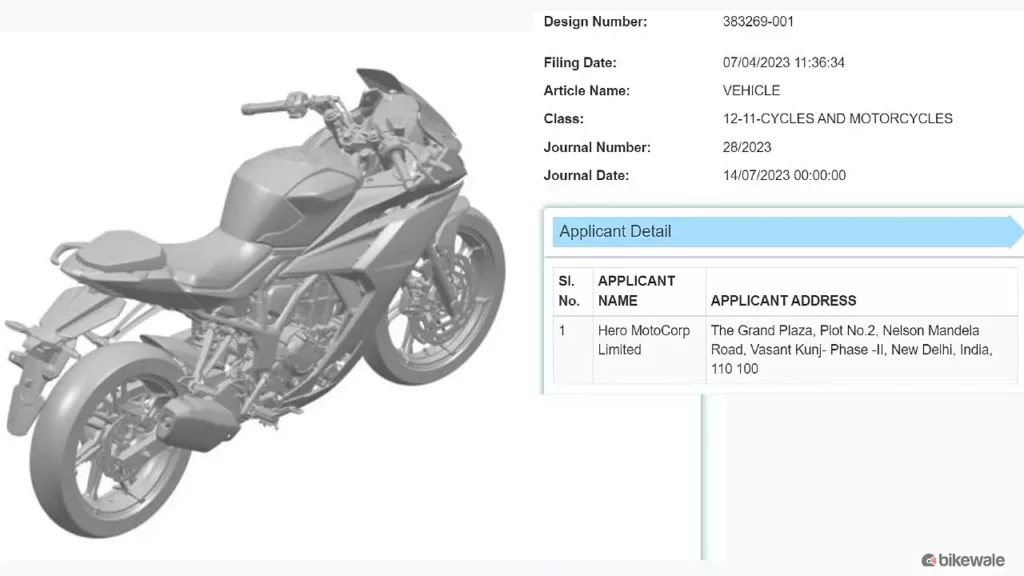This screenshot has height=576, width=1024.
Task: Click the APPLICANT ADDRESS column header
Action: 861,292
